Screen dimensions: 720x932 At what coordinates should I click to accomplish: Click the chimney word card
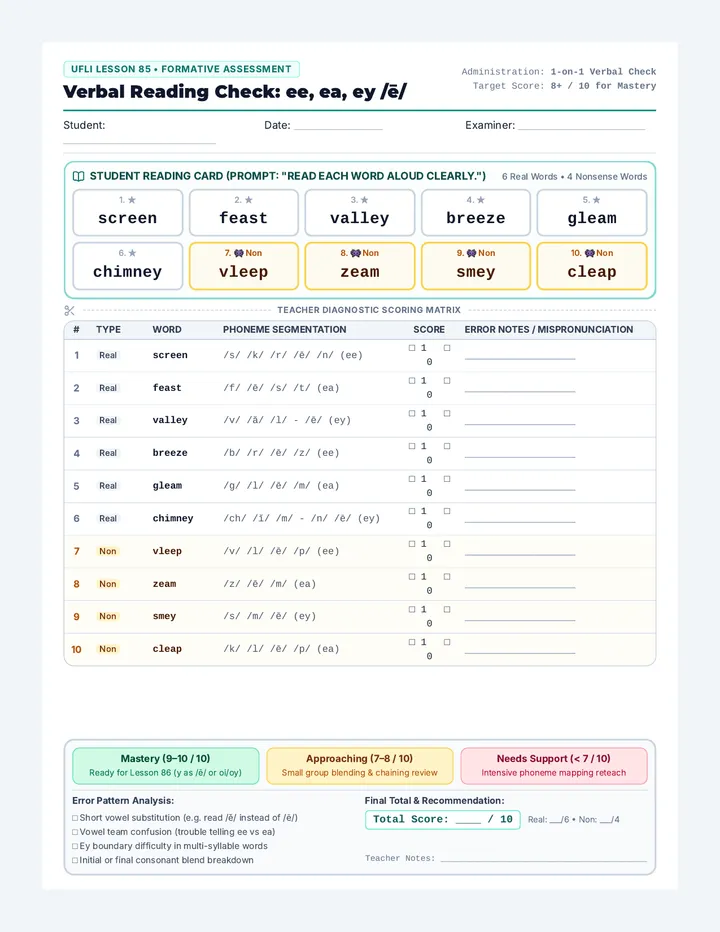(x=128, y=266)
